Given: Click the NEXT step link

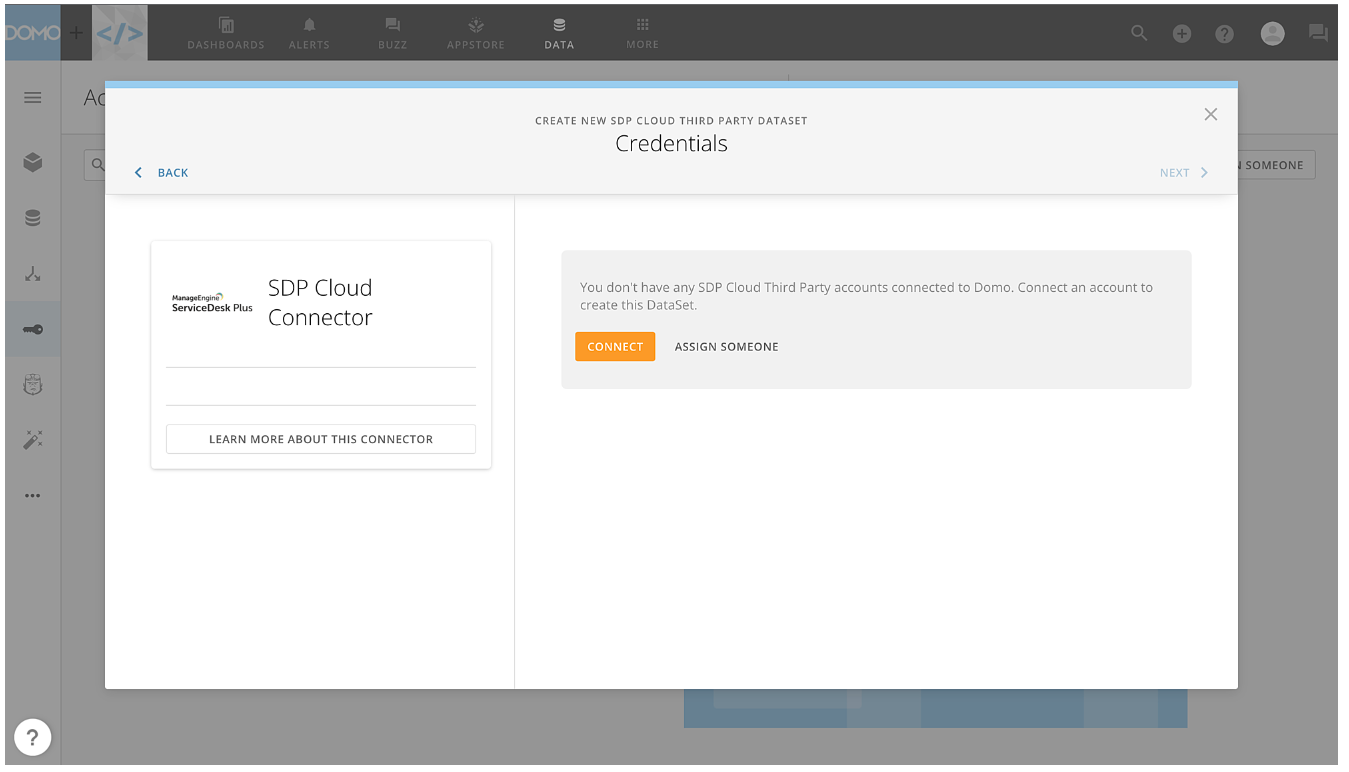Looking at the screenshot, I should 1184,173.
